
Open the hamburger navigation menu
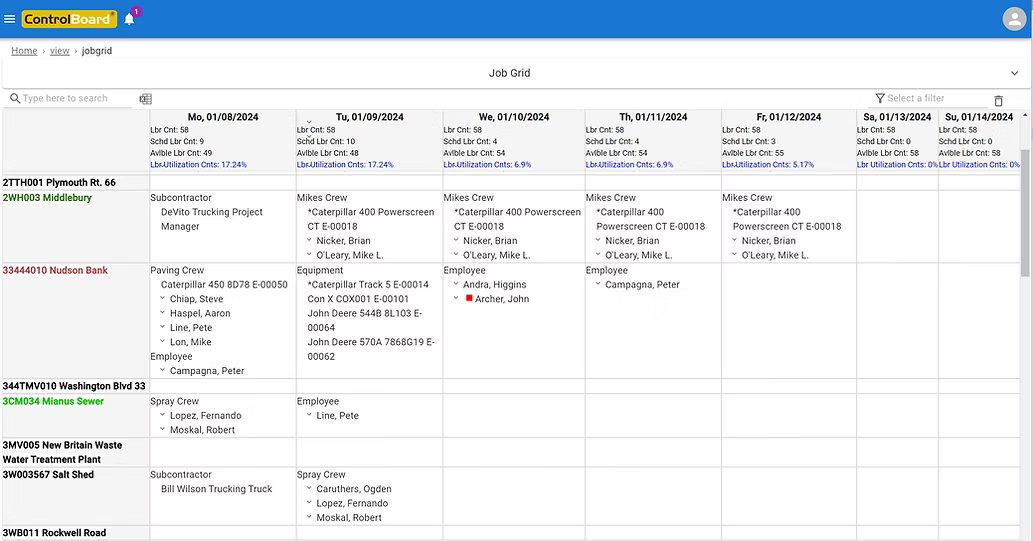click(x=10, y=18)
